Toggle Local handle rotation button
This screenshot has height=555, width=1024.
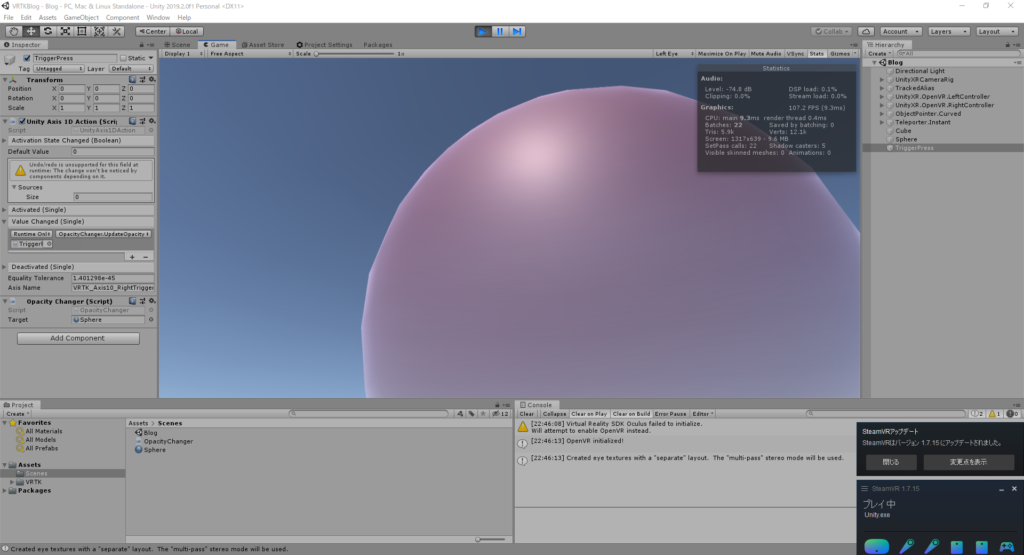187,31
